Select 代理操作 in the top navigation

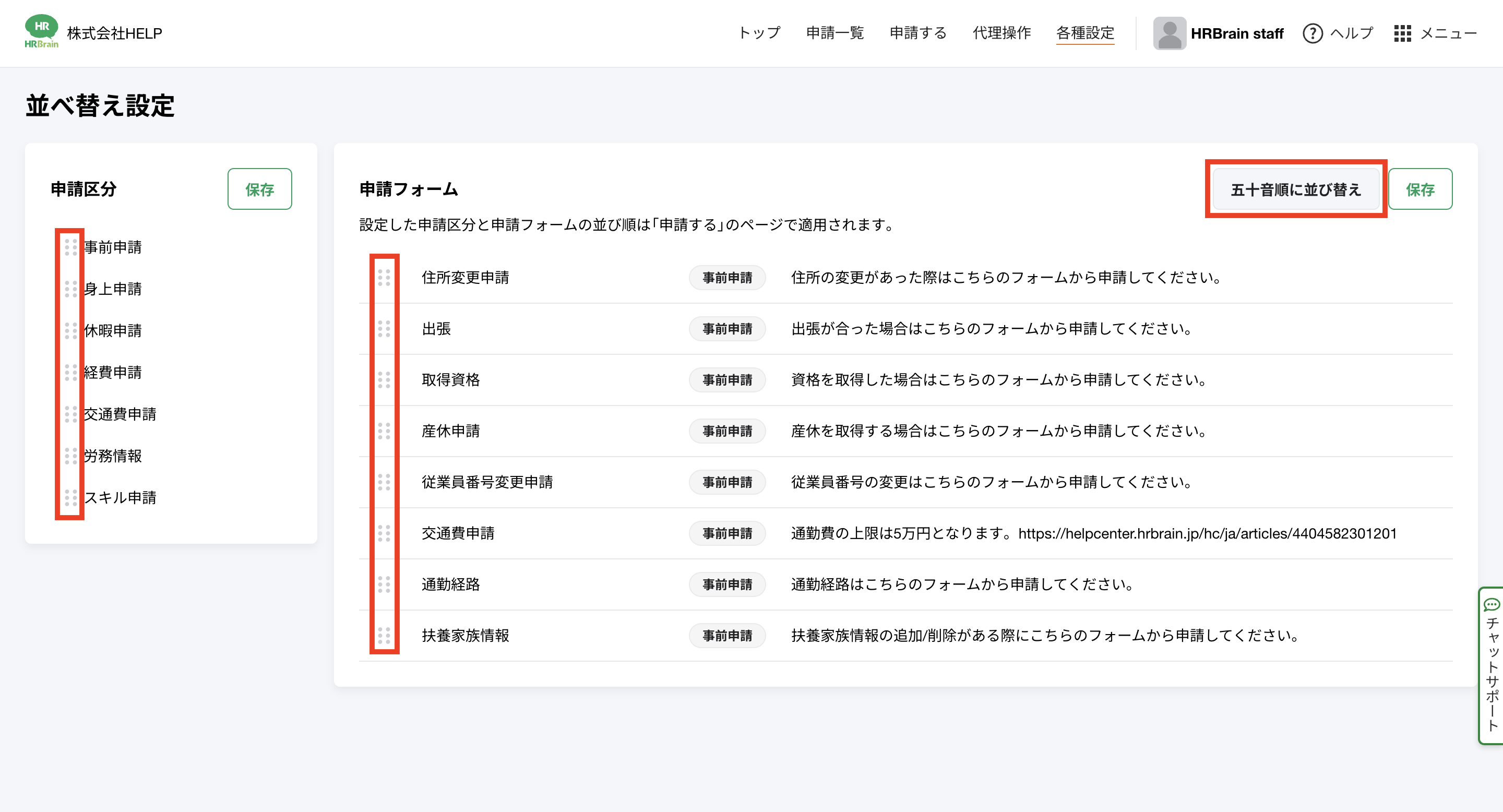[x=1001, y=33]
